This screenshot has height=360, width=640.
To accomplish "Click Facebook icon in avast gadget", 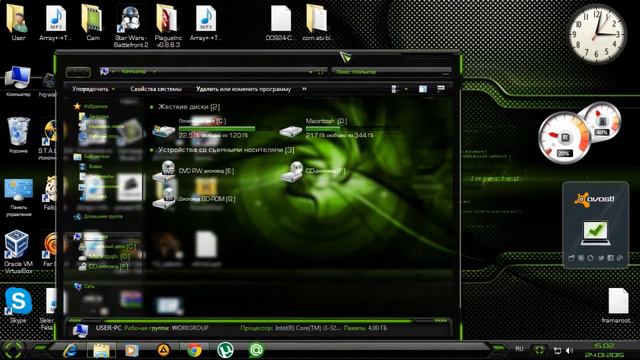I will click(x=611, y=258).
